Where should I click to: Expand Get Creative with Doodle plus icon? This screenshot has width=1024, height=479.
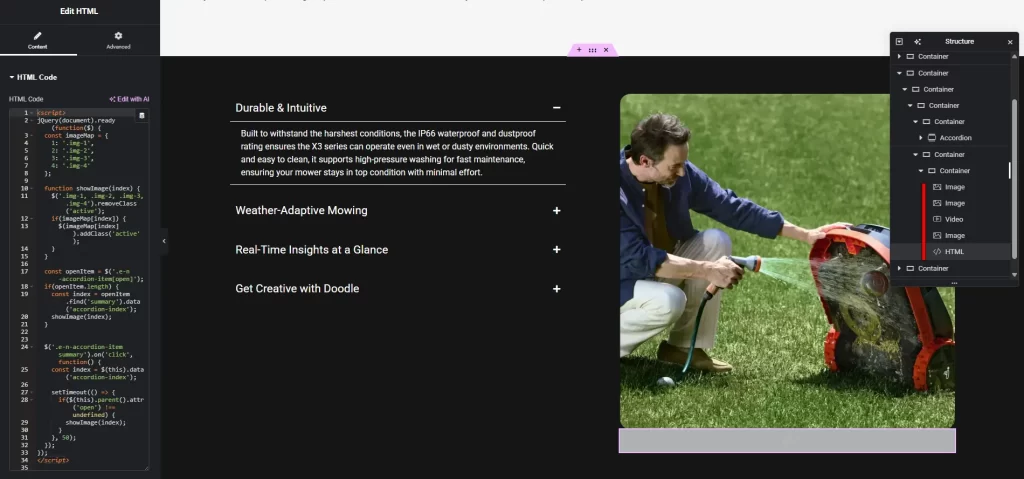(x=556, y=289)
